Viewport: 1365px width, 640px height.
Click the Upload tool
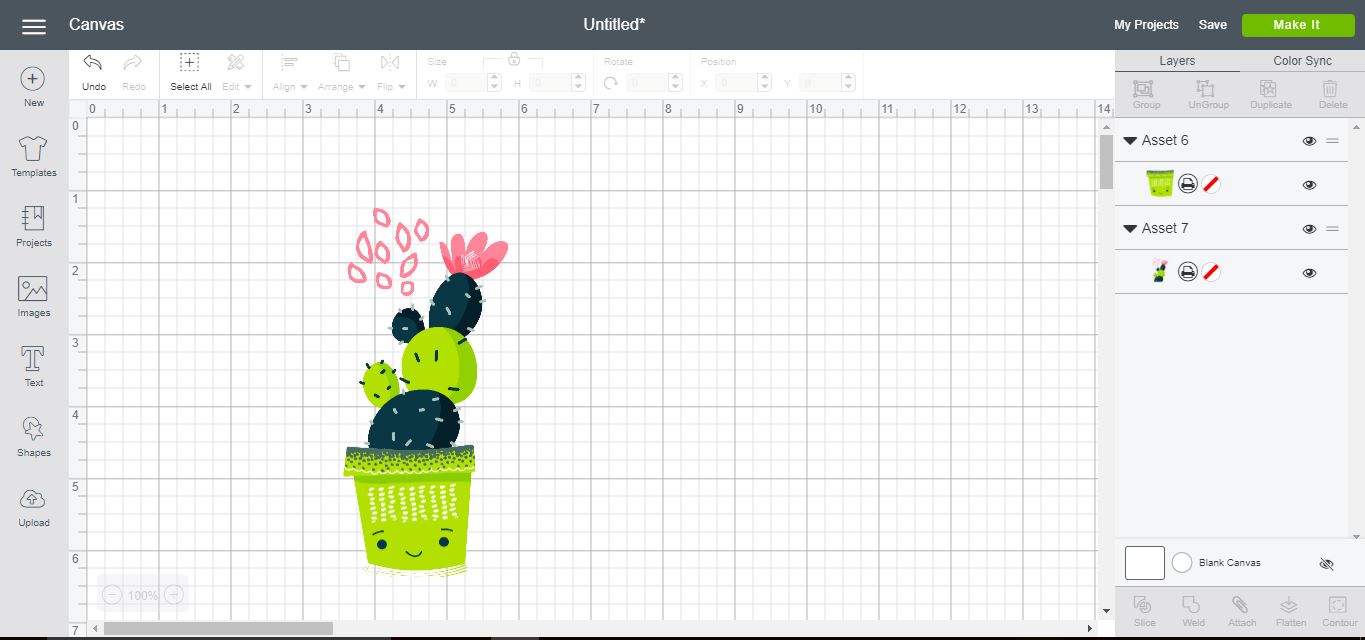pyautogui.click(x=33, y=508)
